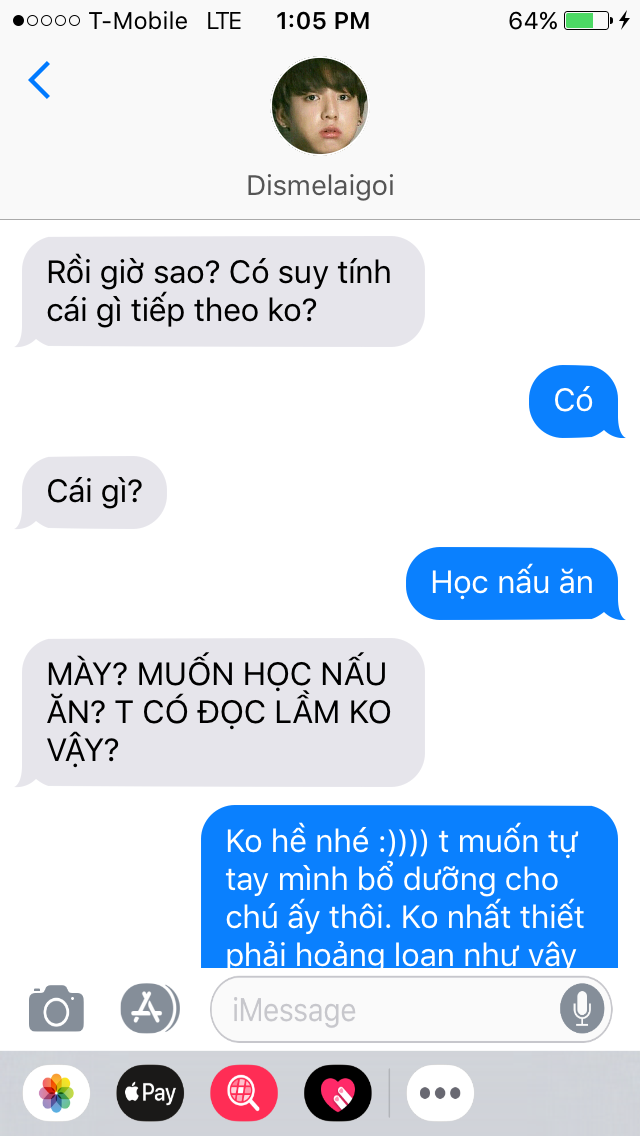Tap the 'Có' reply bubble
Viewport: 640px width, 1136px height.
pos(576,401)
